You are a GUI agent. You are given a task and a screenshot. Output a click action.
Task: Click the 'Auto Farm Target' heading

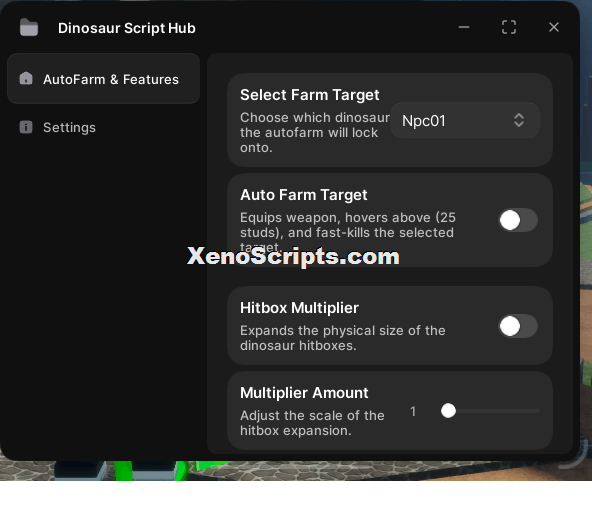coord(304,195)
